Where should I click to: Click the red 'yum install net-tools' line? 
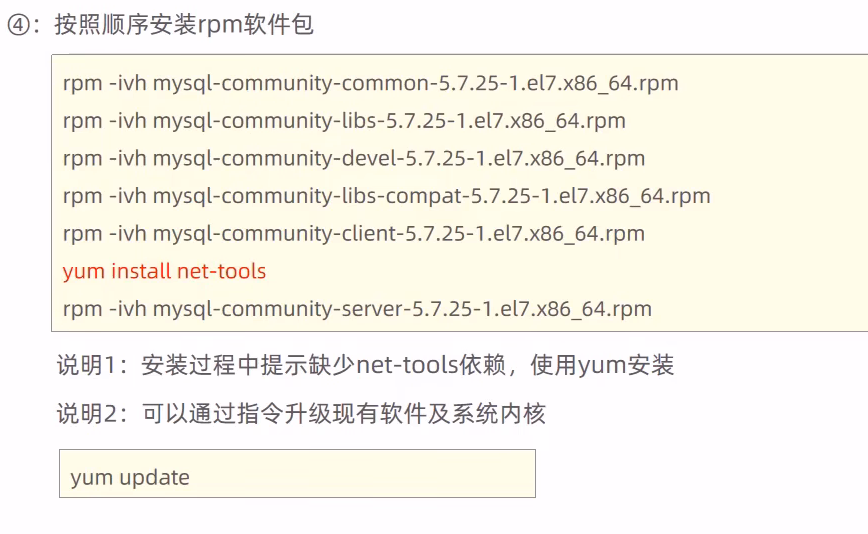pos(164,271)
